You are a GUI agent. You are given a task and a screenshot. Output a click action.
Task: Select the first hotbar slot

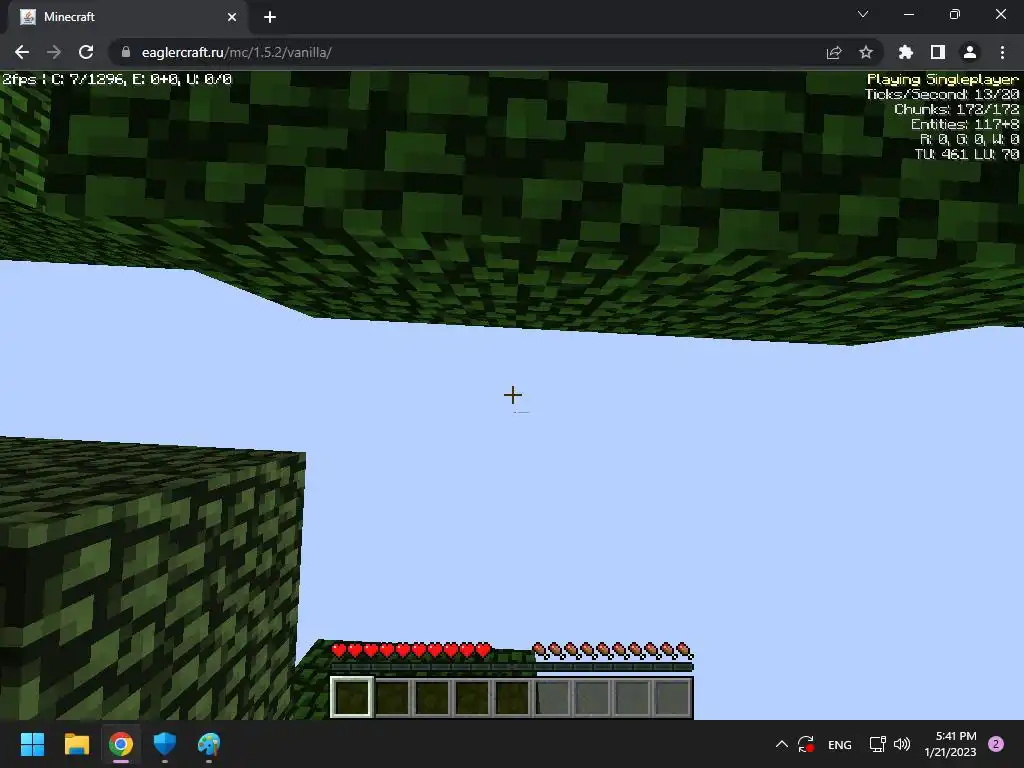coord(353,697)
